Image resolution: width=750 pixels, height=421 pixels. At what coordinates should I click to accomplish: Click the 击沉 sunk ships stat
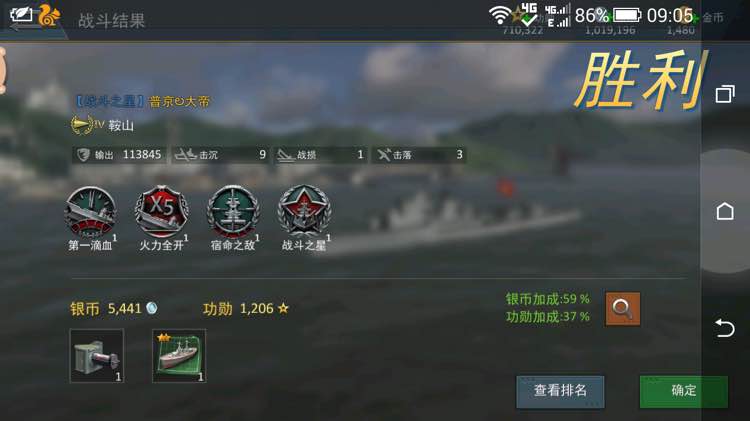(x=221, y=155)
